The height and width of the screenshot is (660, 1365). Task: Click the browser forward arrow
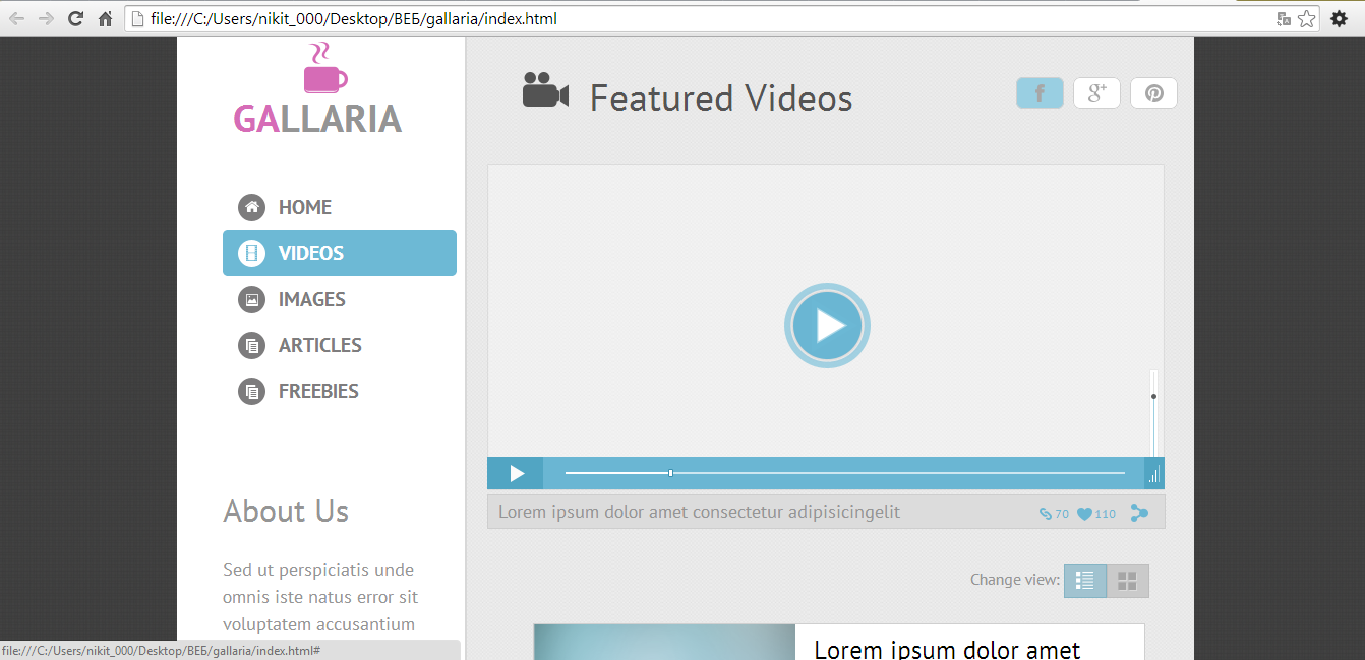click(46, 18)
